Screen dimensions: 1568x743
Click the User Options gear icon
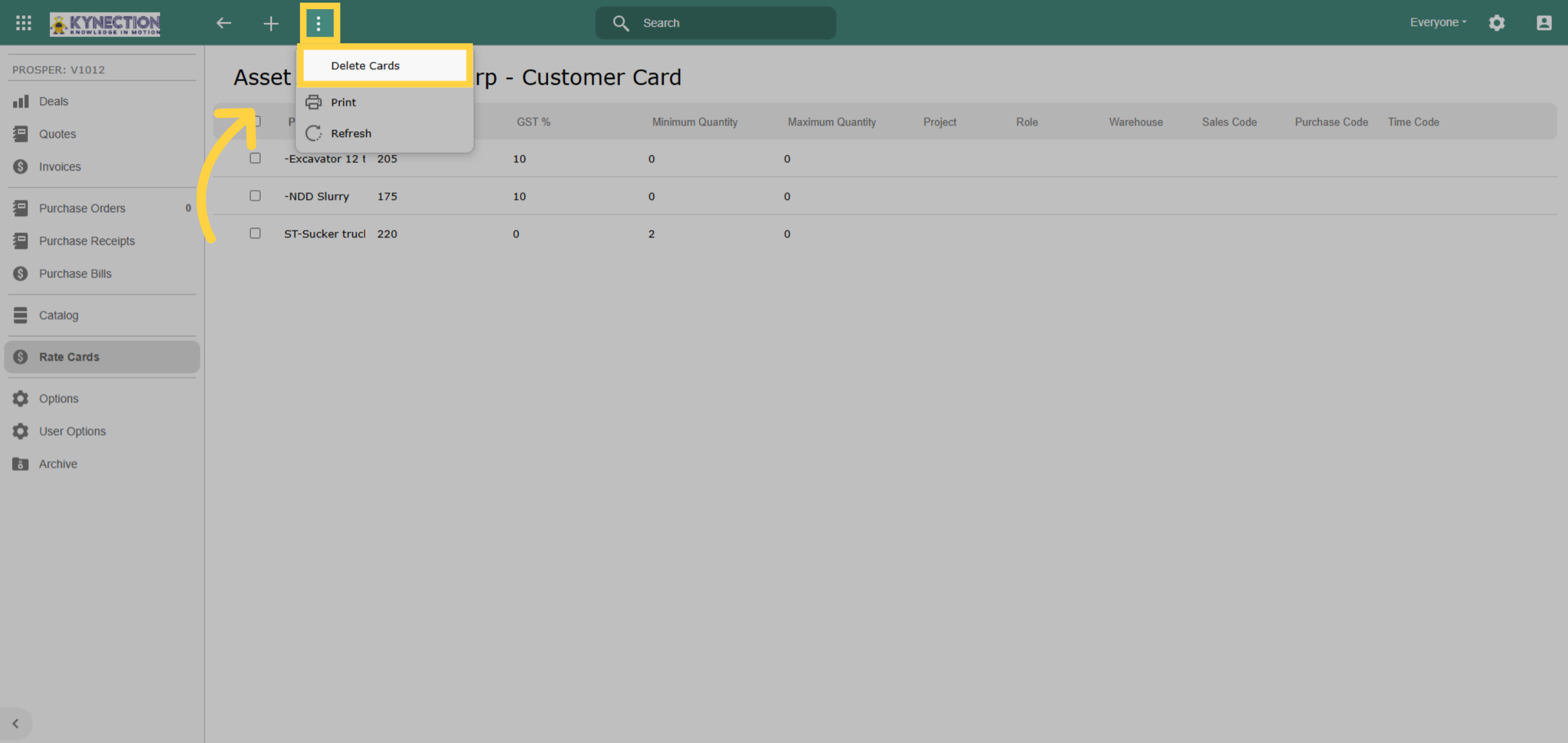click(21, 431)
